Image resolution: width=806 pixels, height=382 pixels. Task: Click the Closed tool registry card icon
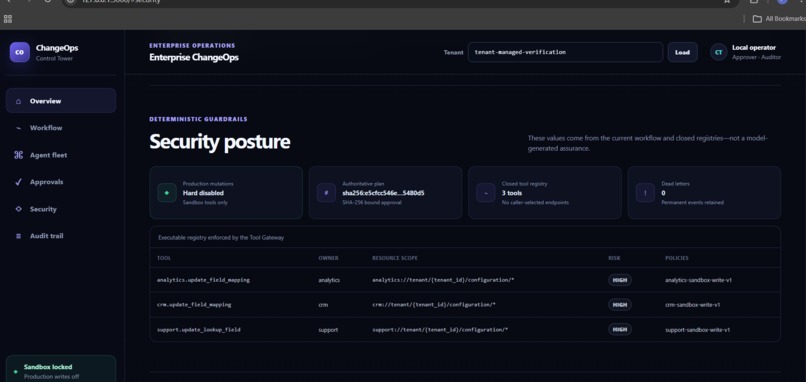click(x=486, y=193)
